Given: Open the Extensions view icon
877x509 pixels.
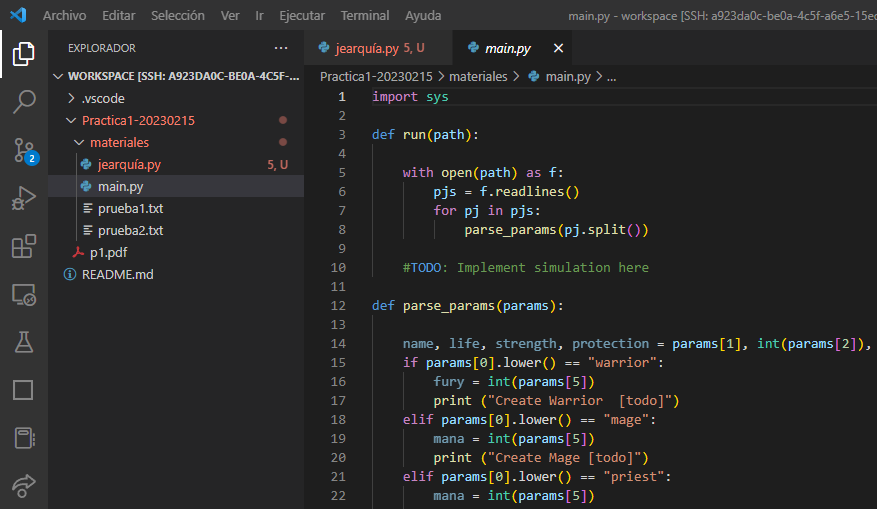Looking at the screenshot, I should [x=23, y=246].
